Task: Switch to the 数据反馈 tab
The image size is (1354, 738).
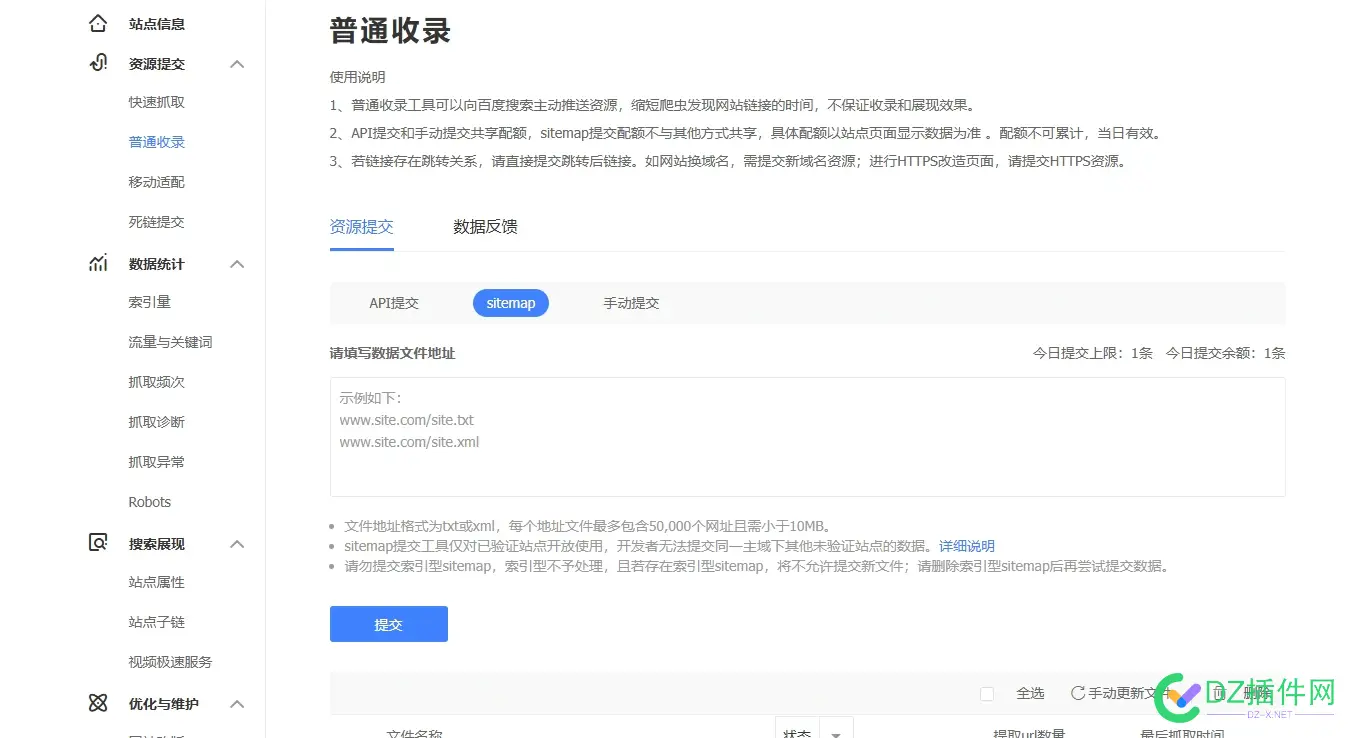Action: click(x=485, y=226)
